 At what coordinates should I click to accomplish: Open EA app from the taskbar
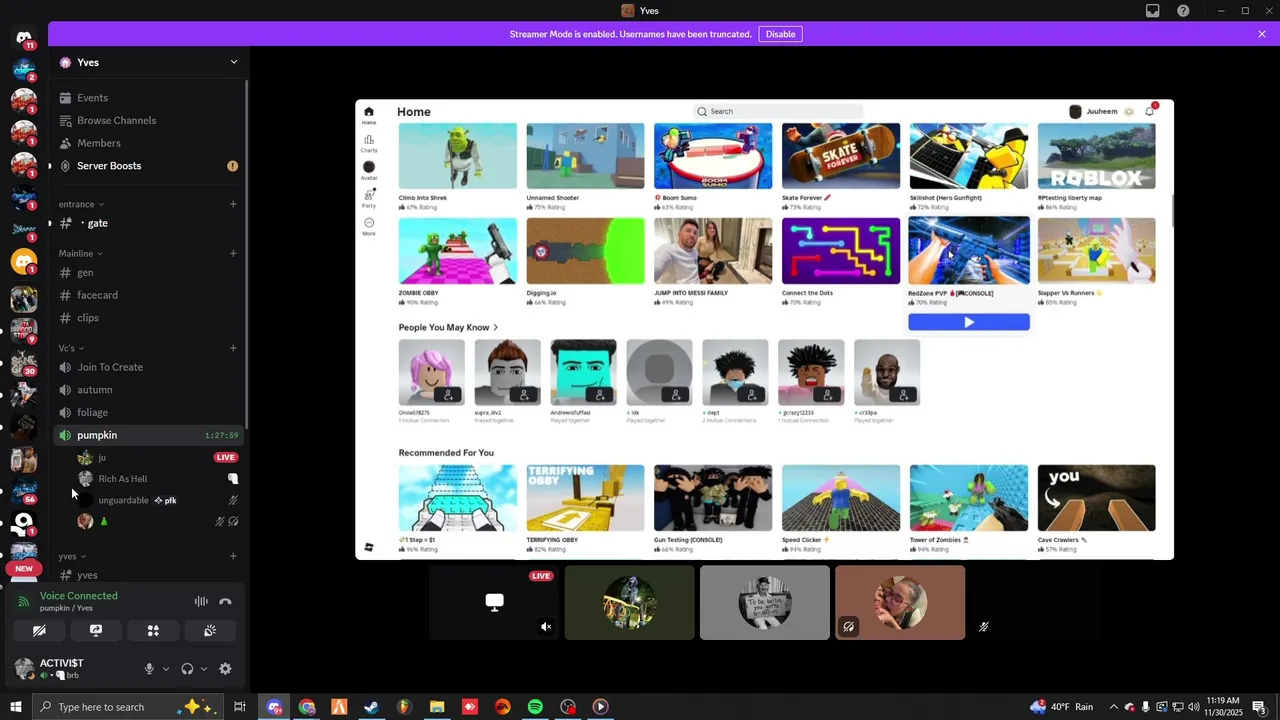click(x=503, y=707)
